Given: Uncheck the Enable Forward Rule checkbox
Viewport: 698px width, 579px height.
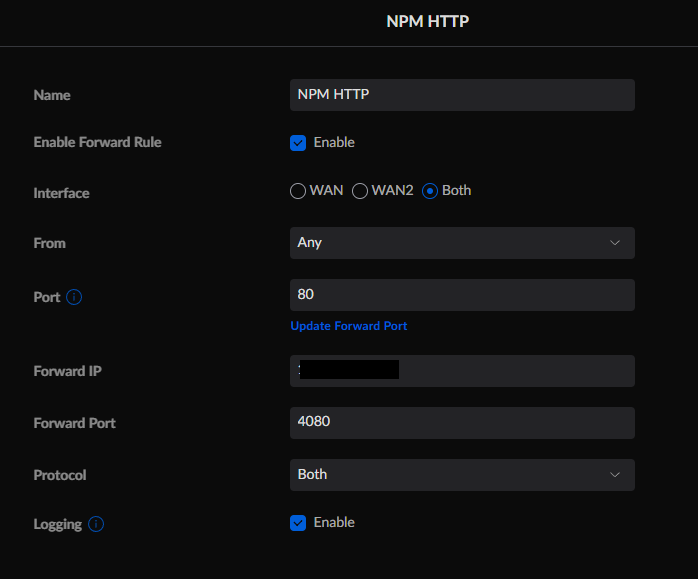Looking at the screenshot, I should pos(298,143).
